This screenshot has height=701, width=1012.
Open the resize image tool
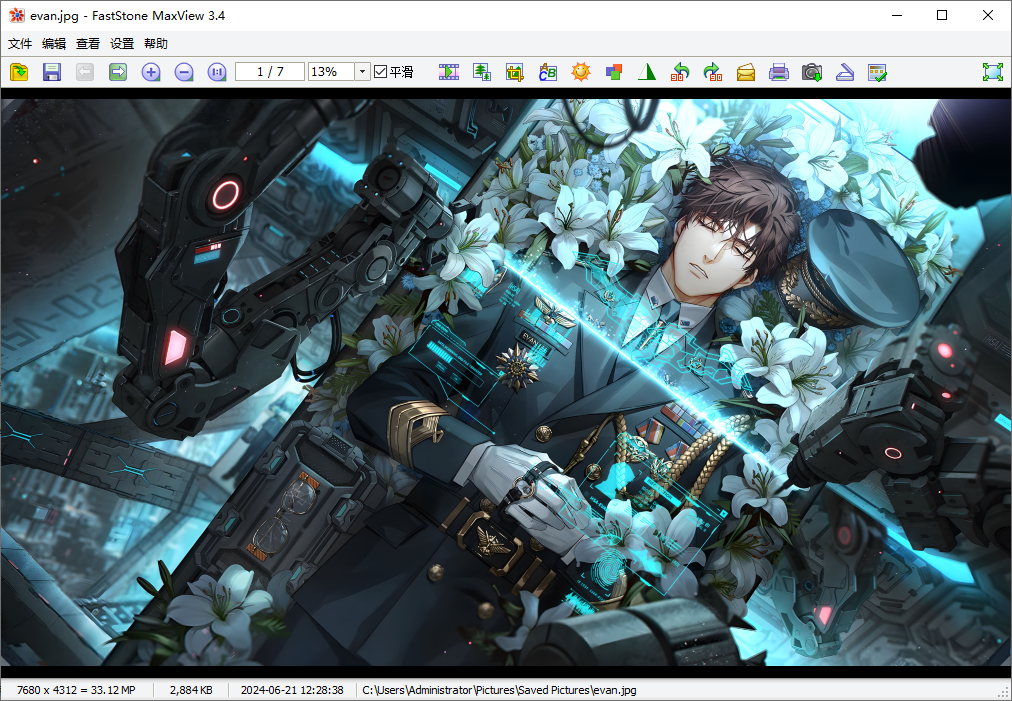482,72
